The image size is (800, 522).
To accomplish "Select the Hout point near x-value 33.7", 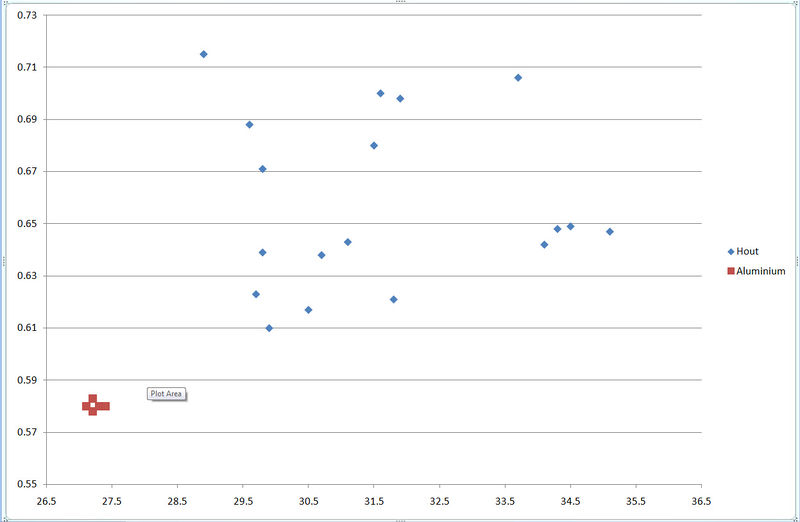I will [518, 78].
